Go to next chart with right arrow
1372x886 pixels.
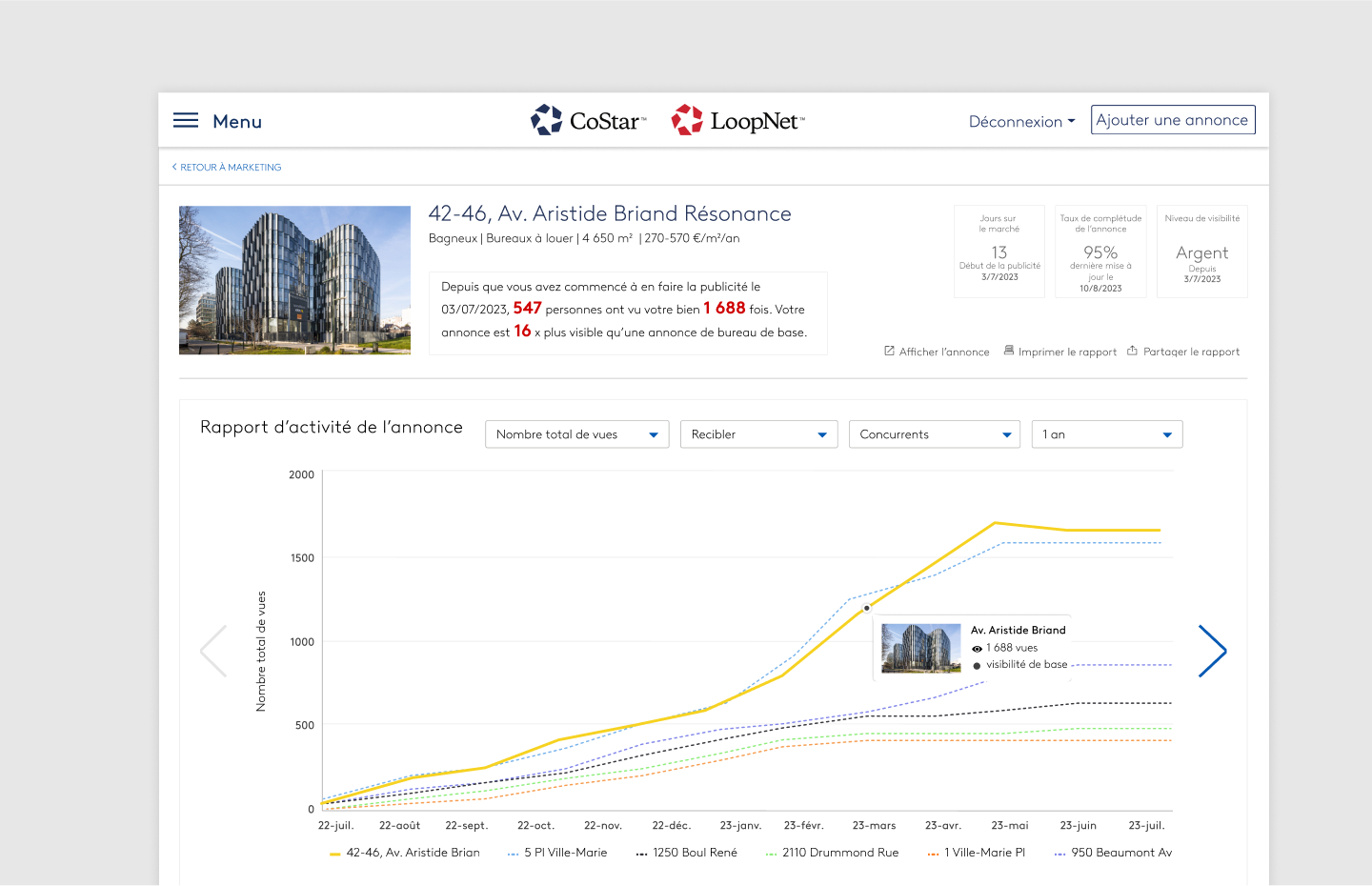pyautogui.click(x=1212, y=652)
